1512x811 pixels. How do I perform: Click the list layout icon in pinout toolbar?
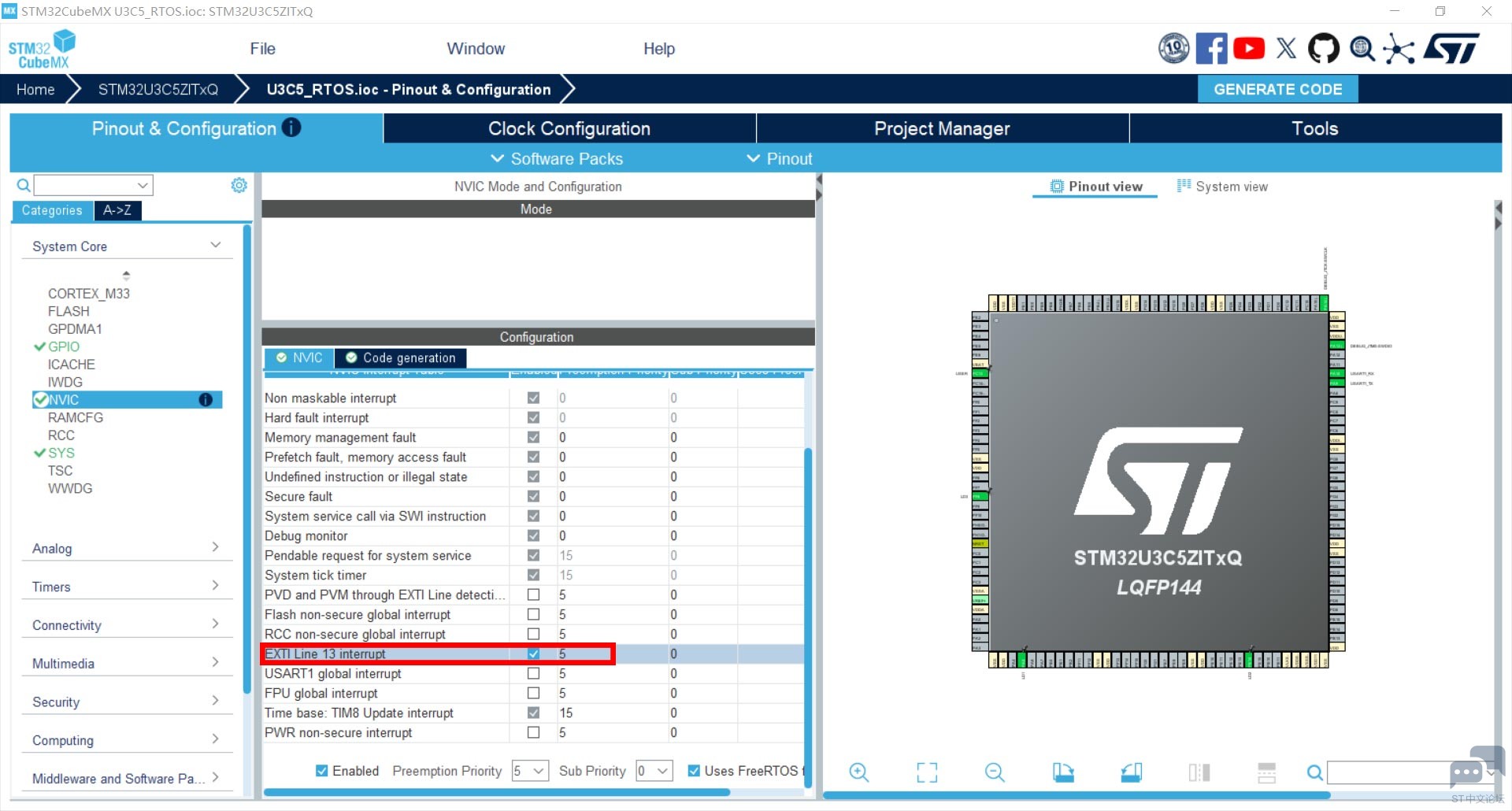coord(1266,772)
